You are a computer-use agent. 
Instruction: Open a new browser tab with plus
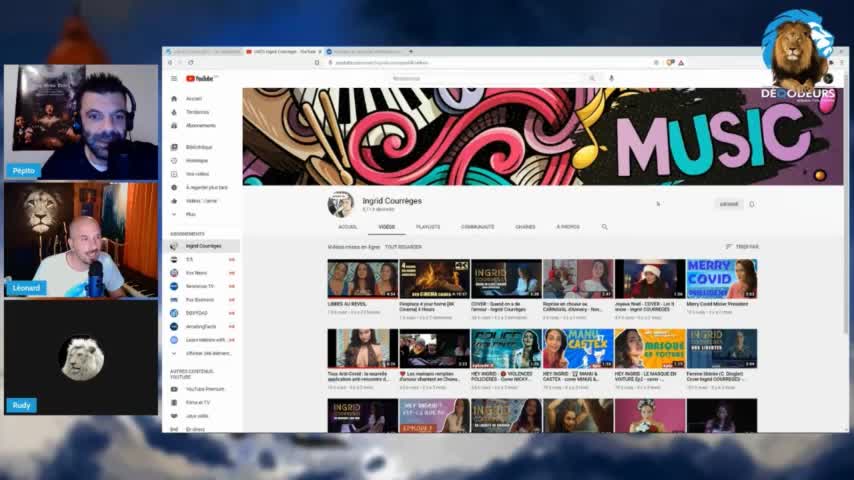411,51
